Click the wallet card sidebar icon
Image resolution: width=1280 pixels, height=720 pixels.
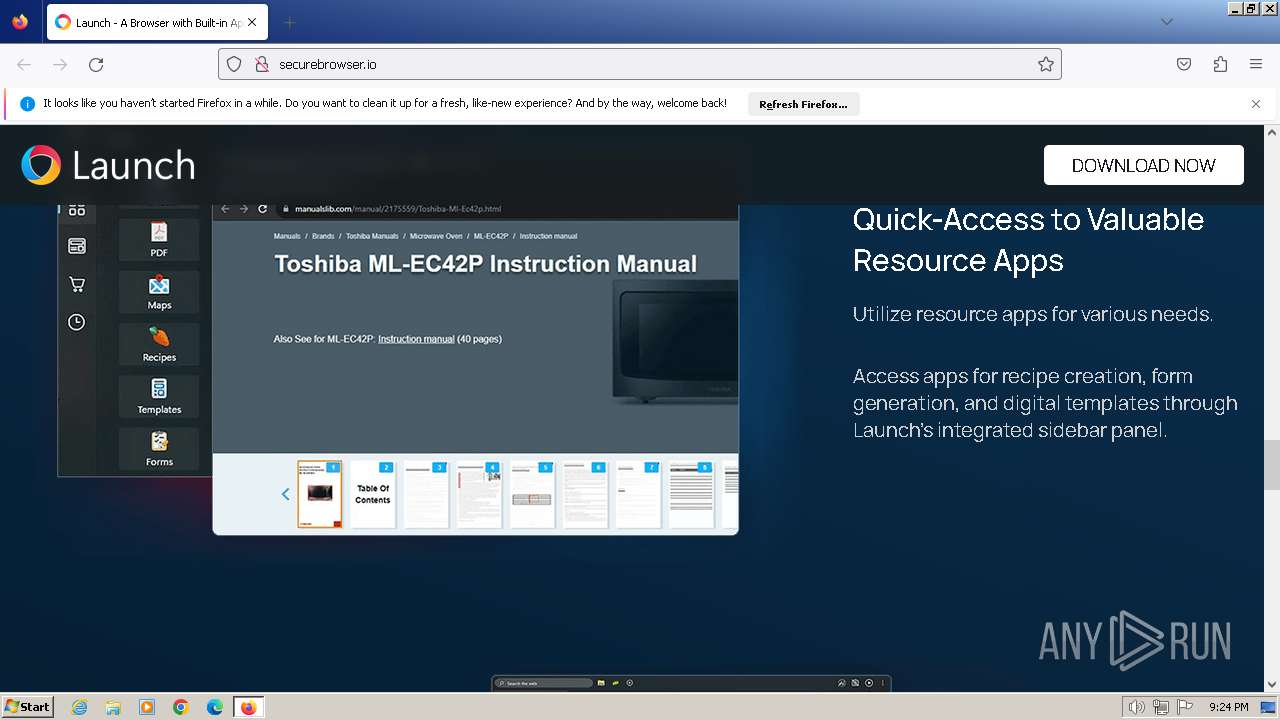77,246
